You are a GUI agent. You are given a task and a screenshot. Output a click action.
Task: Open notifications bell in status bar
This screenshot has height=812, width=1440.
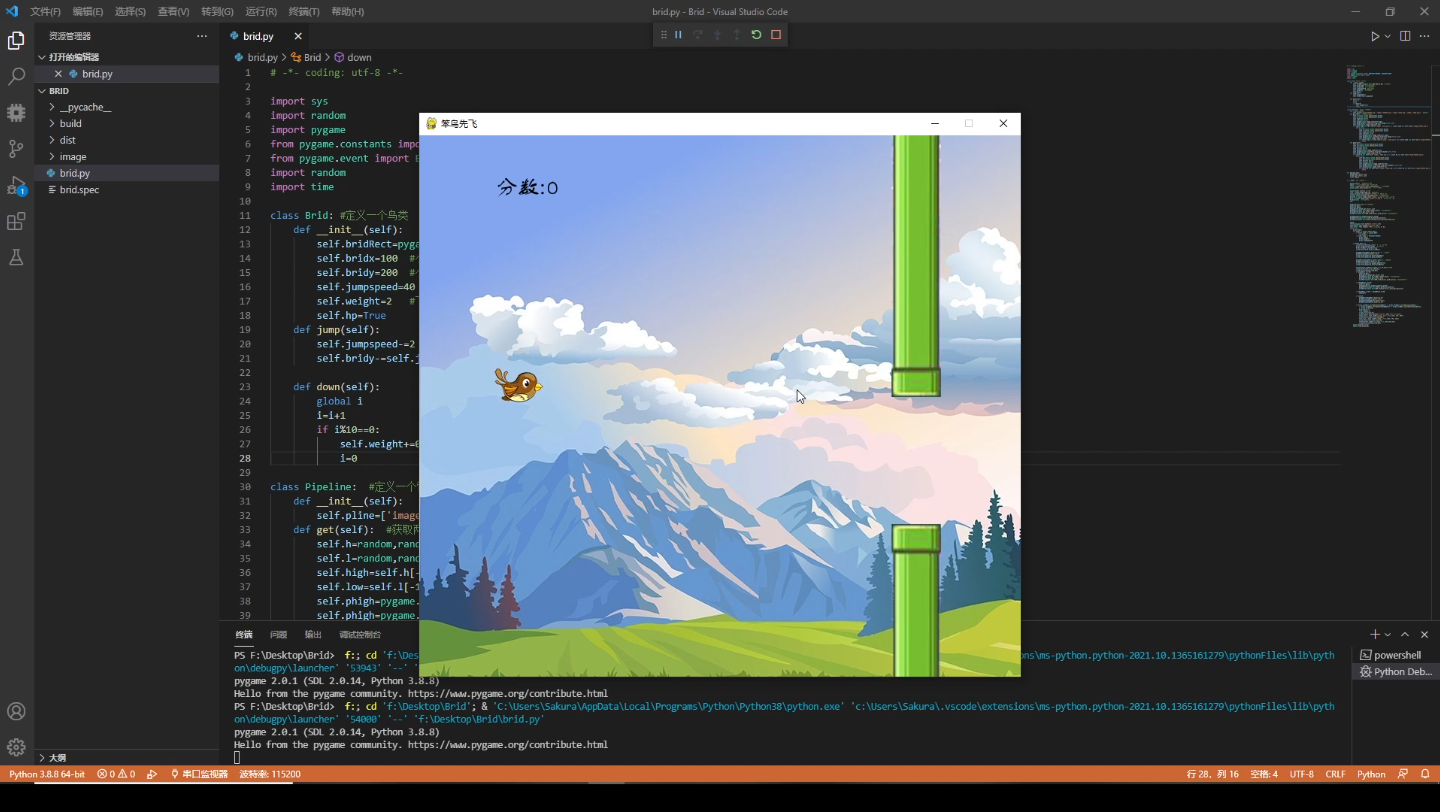pyautogui.click(x=1425, y=774)
